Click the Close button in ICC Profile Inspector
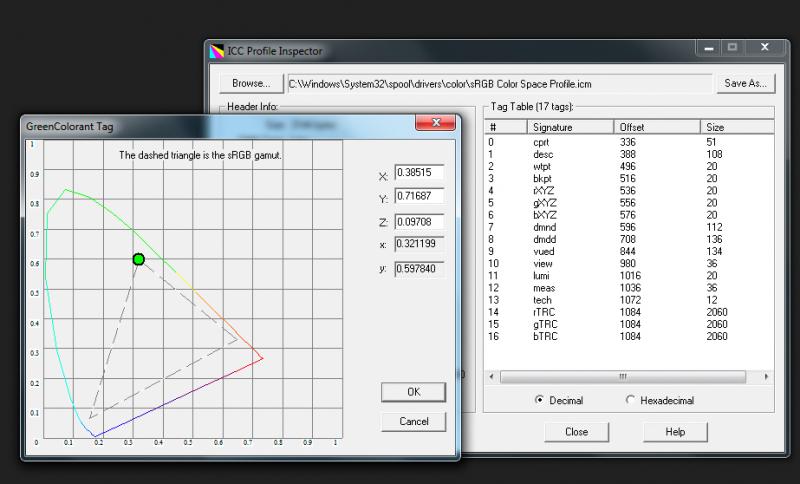Image resolution: width=800 pixels, height=484 pixels. [x=577, y=431]
